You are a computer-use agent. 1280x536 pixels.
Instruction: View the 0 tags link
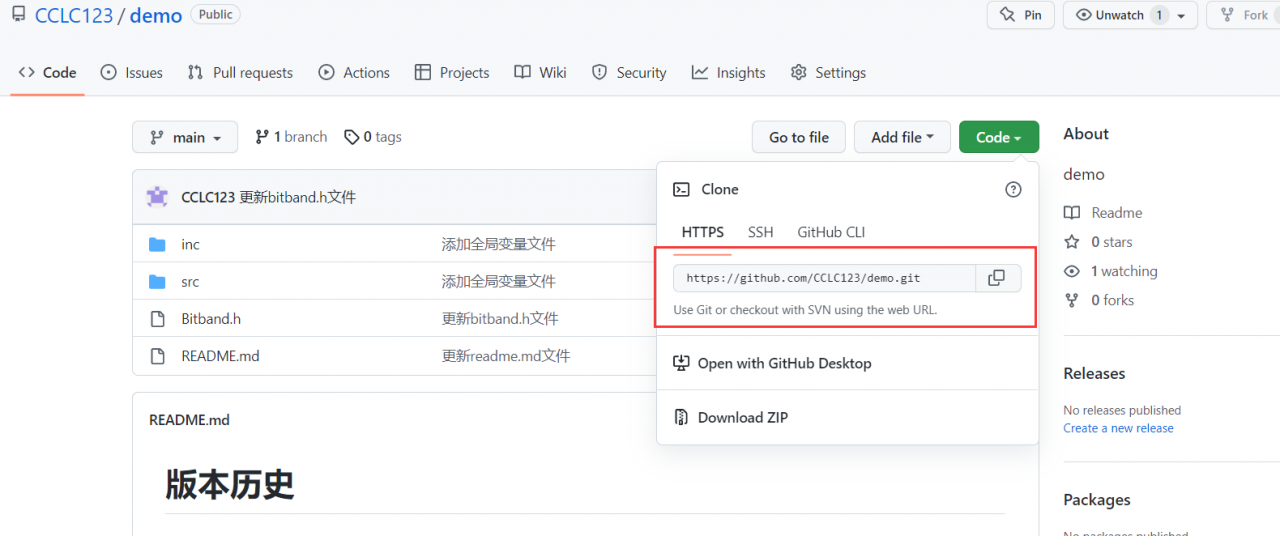[x=373, y=137]
